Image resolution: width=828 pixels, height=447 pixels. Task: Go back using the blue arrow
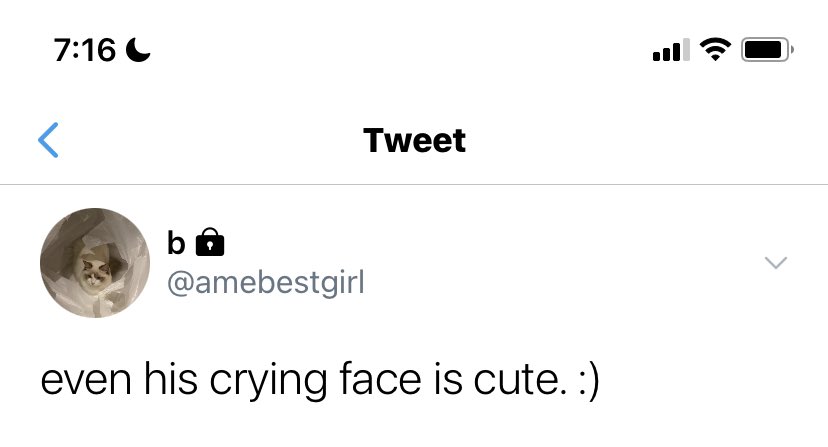[x=48, y=140]
